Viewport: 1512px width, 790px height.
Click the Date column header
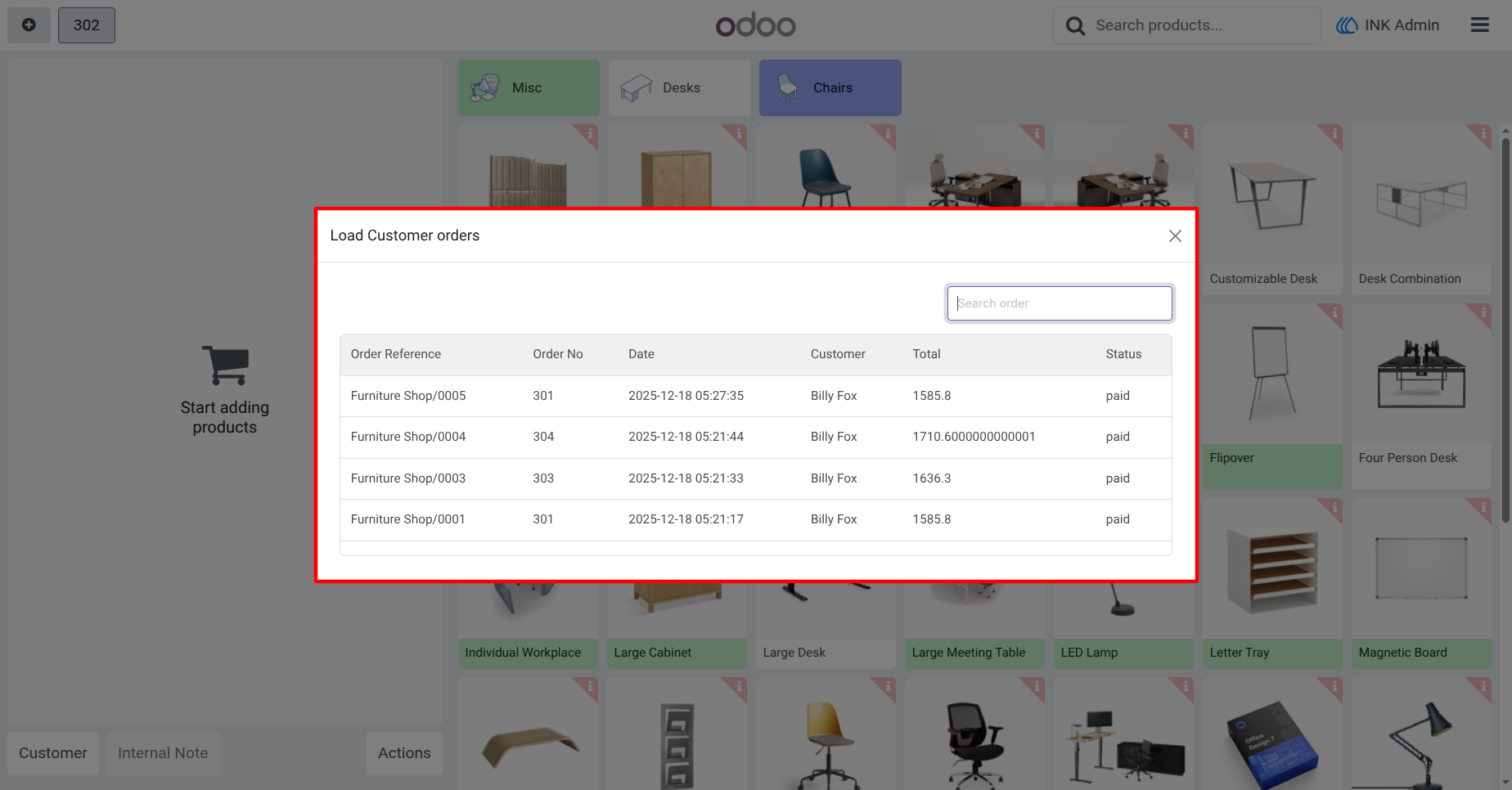[641, 354]
